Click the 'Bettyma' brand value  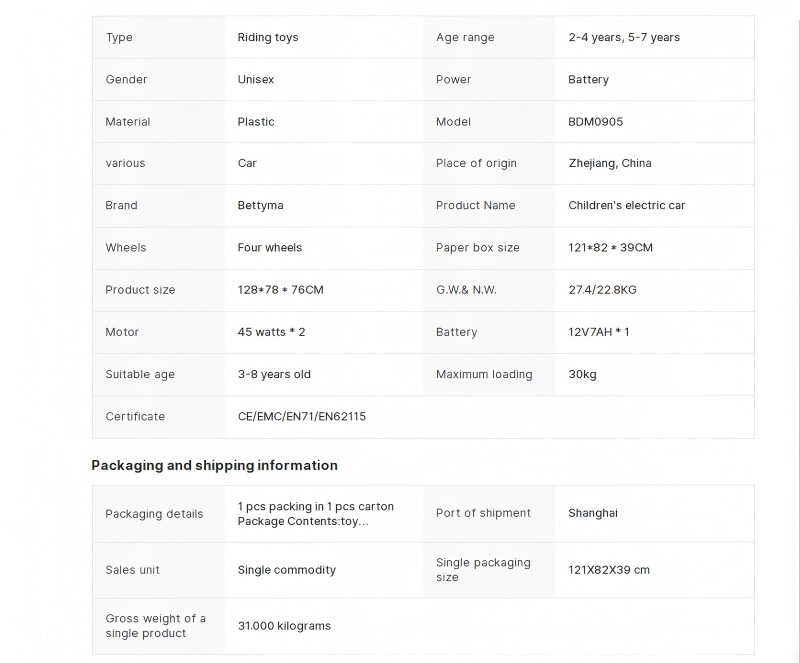[260, 206]
